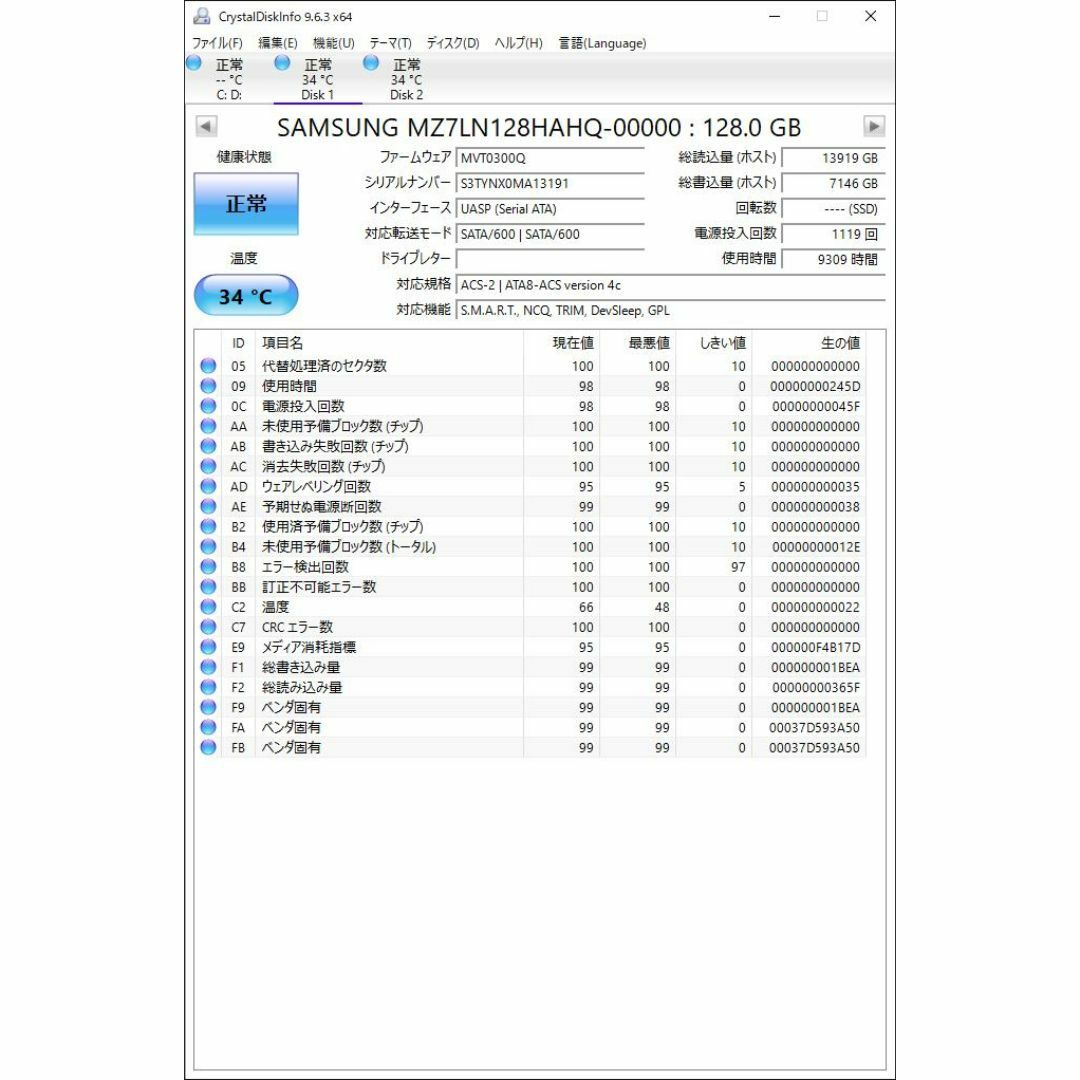1080x1080 pixels.
Task: Click status icon of attribute AD row
Action: (x=208, y=486)
